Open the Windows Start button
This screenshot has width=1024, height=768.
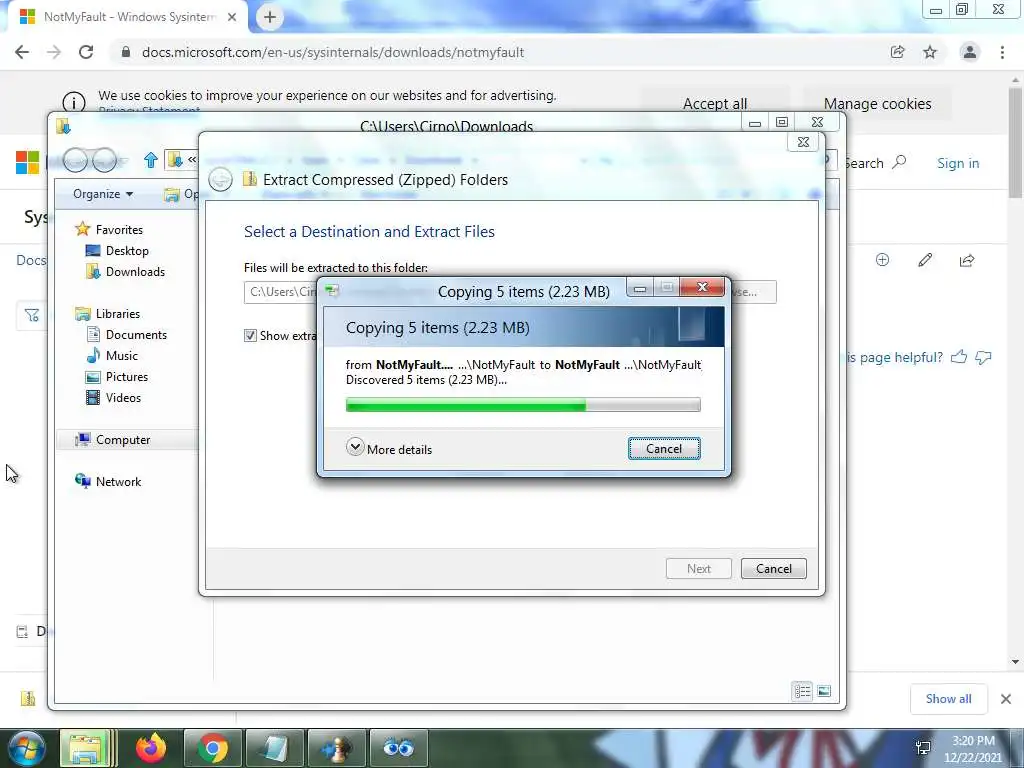click(x=26, y=748)
